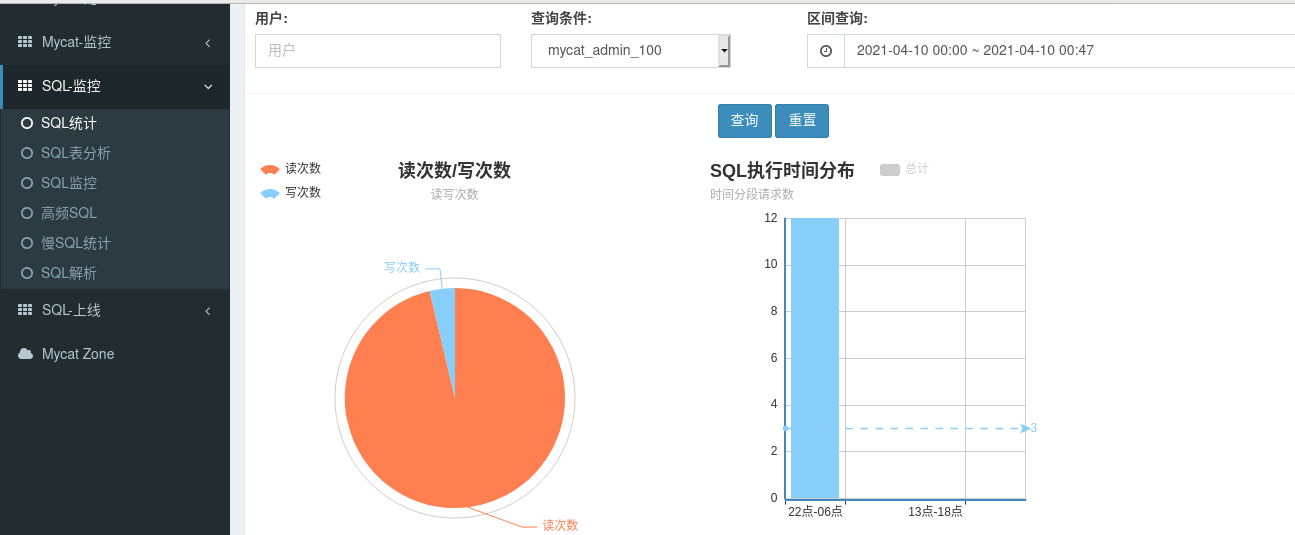Click the 22点-06点 axis label
Image resolution: width=1295 pixels, height=535 pixels.
(815, 512)
